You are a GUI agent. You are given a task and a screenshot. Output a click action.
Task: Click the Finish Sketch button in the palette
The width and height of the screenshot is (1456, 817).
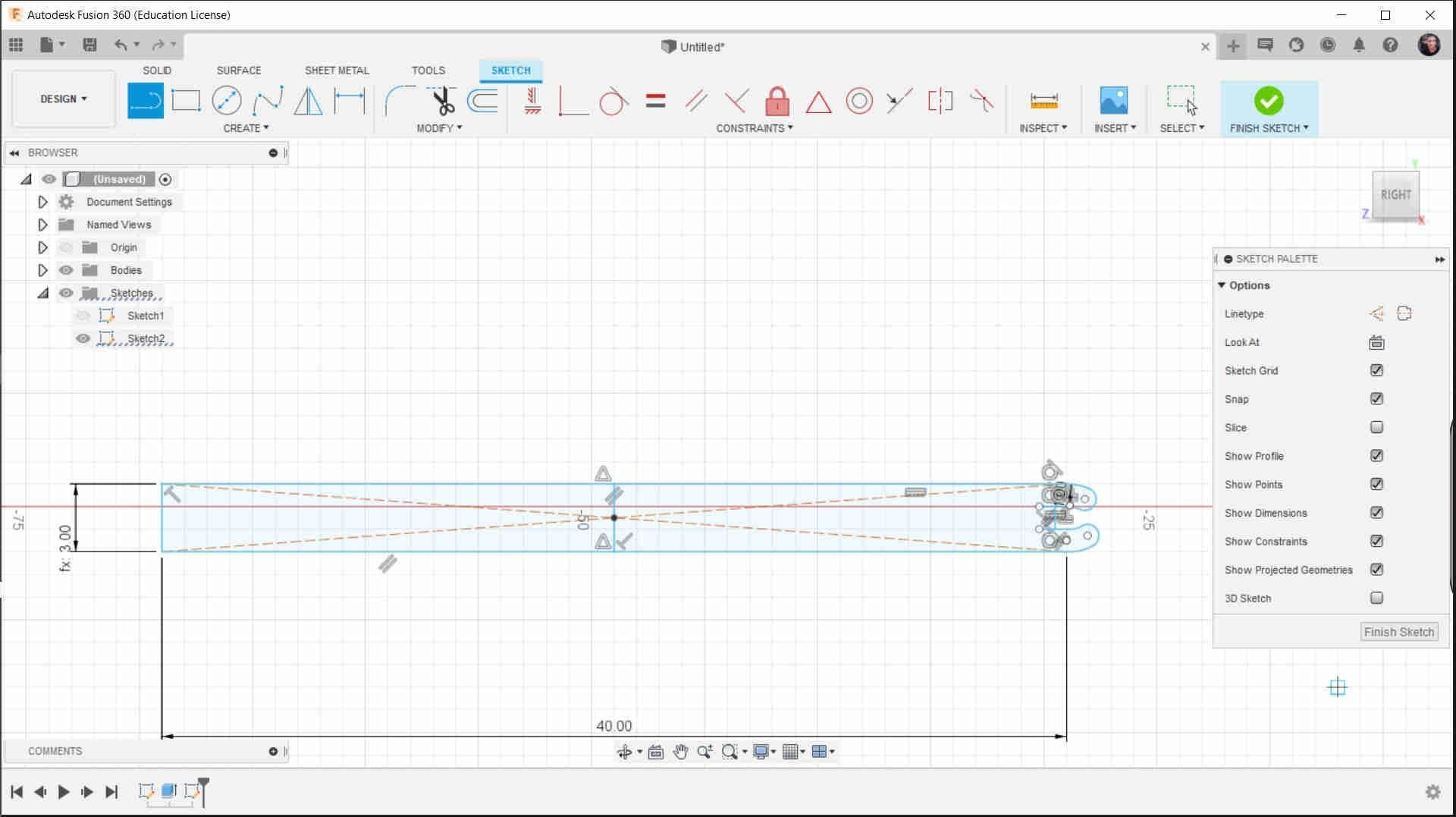pyautogui.click(x=1398, y=631)
